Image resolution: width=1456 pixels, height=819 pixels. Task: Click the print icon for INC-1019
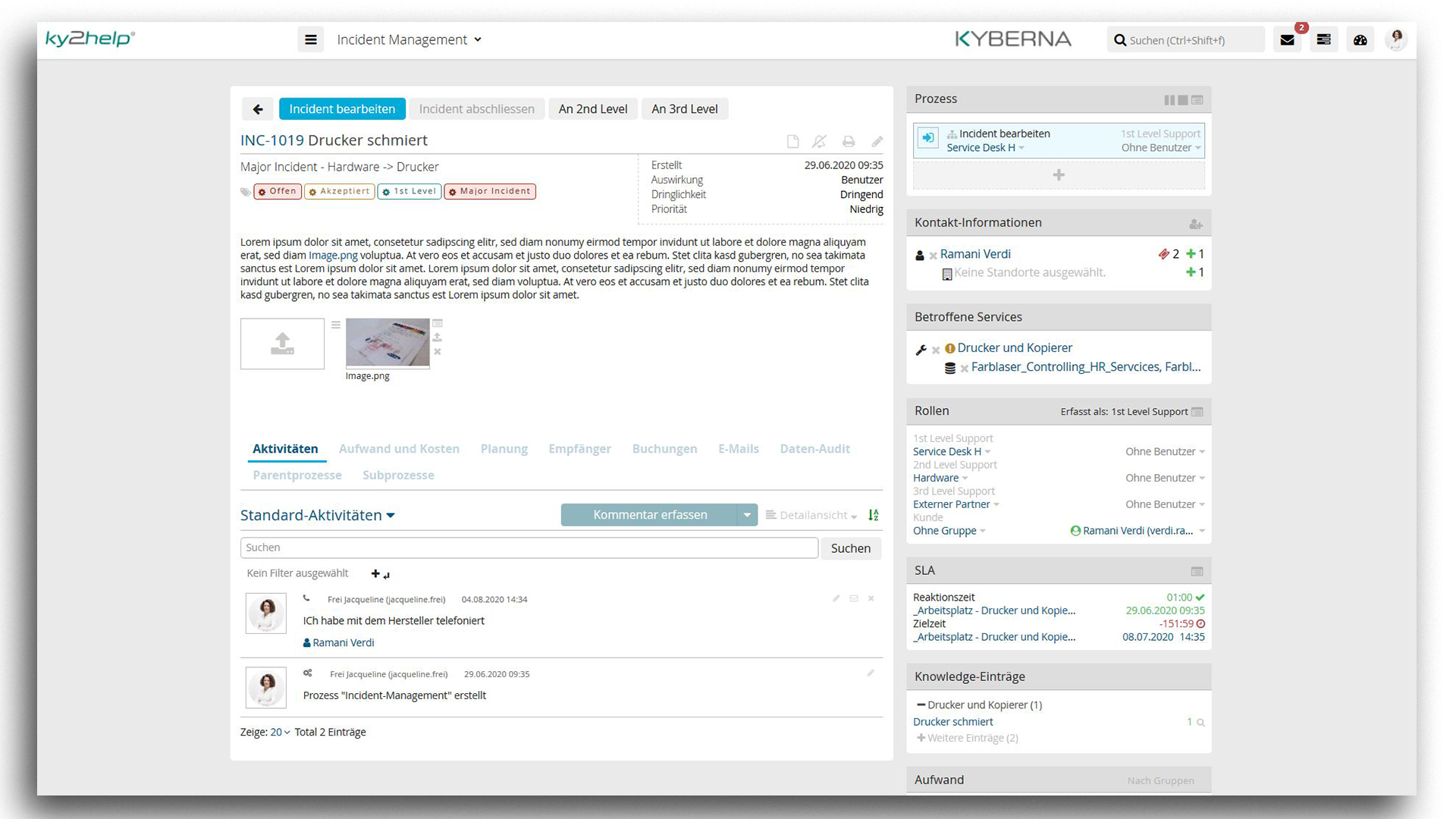(x=848, y=142)
